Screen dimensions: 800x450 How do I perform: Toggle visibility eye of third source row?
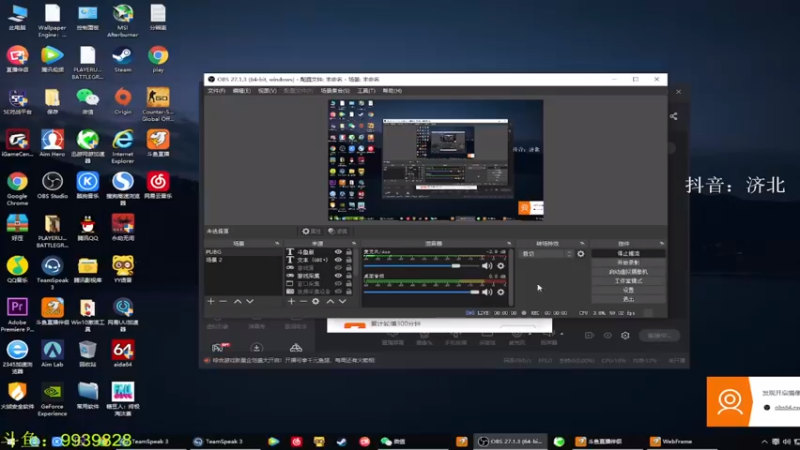point(338,268)
